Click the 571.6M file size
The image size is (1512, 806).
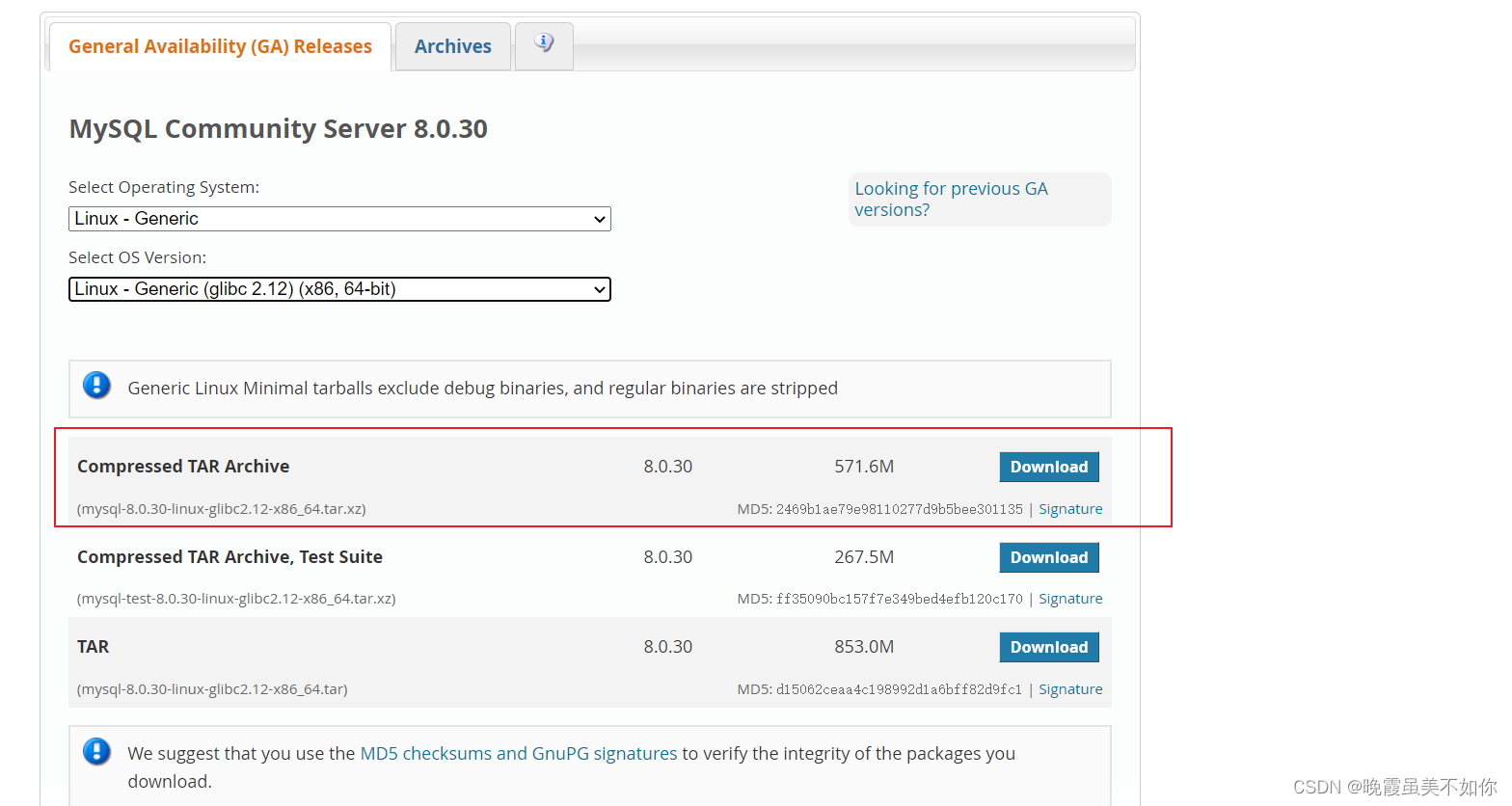coord(864,467)
